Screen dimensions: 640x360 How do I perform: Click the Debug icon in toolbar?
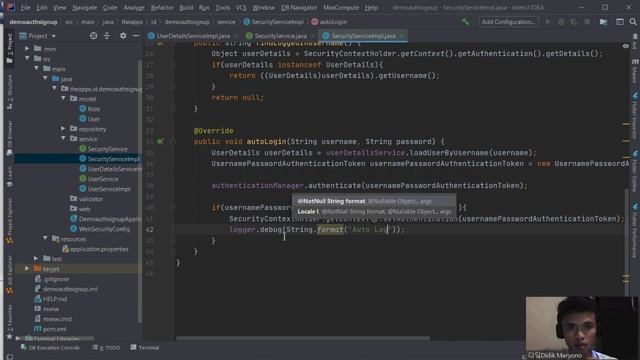point(561,22)
